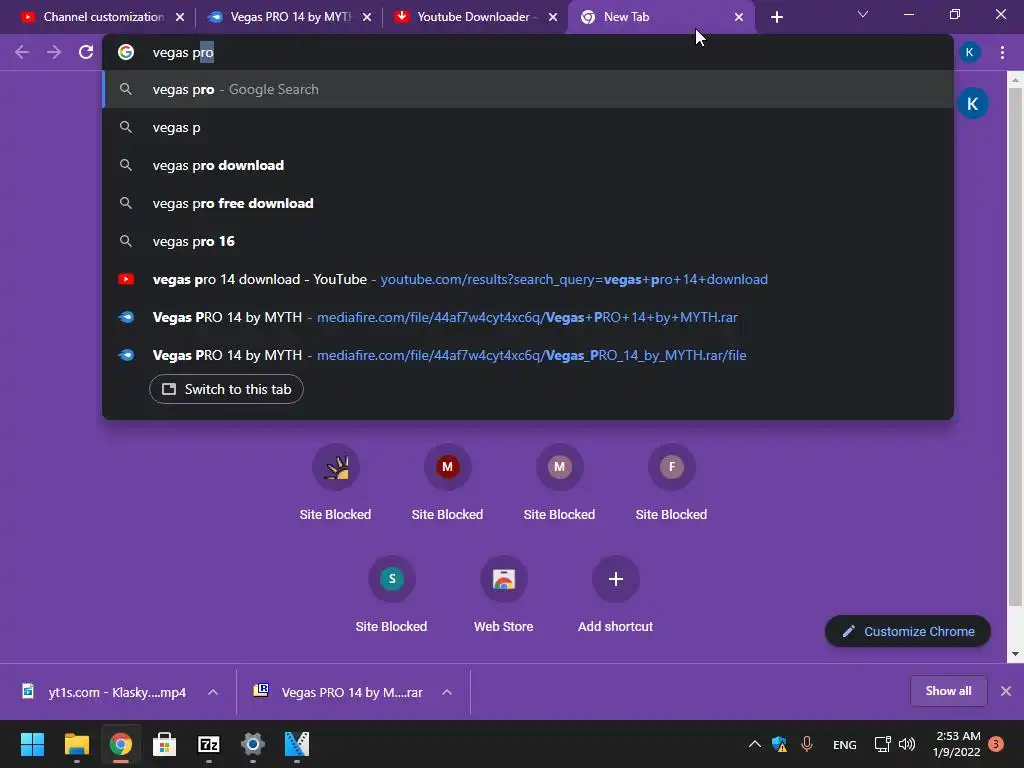Open the large K Google account avatar
Screen dimensions: 1024x768
click(972, 103)
